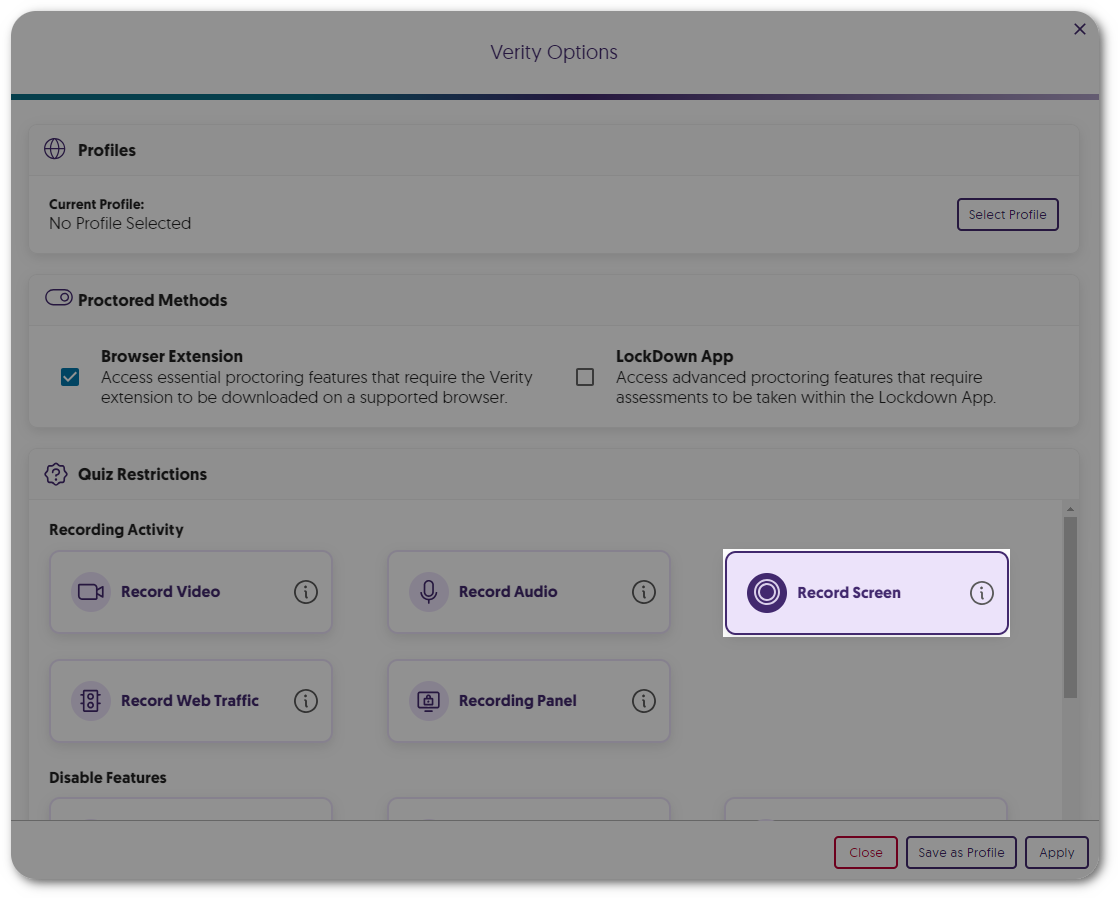Open the info tooltip for Record Audio
The image size is (1118, 898).
[644, 592]
